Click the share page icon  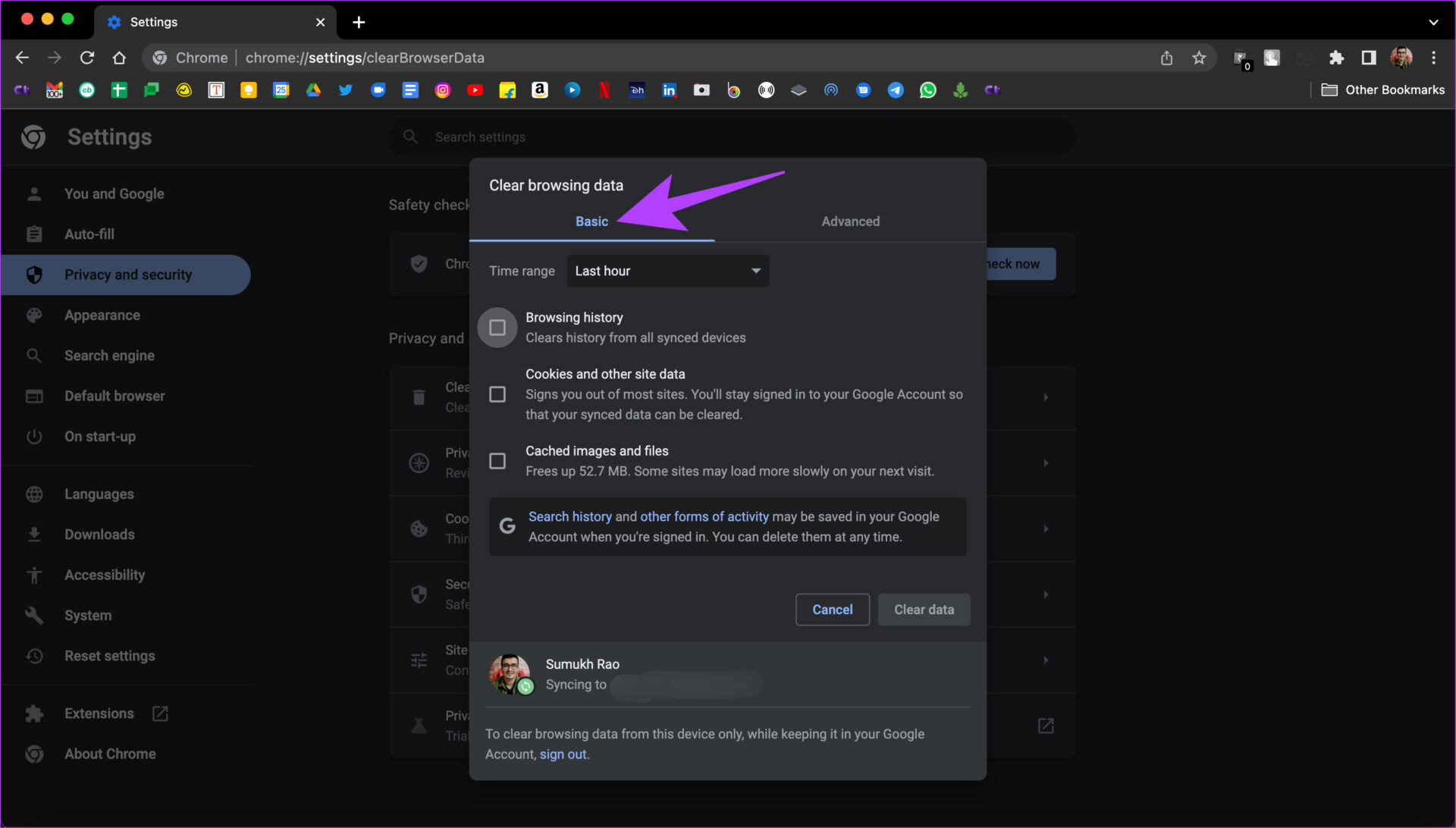1166,58
